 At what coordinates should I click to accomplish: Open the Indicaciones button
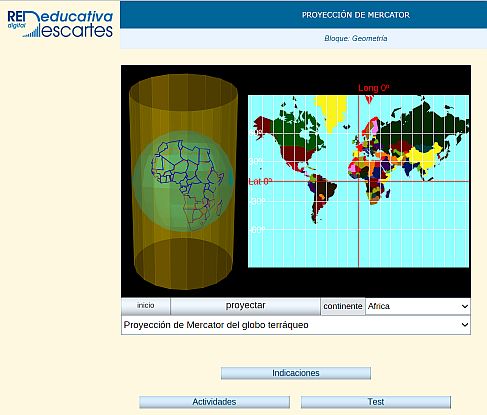tap(296, 373)
